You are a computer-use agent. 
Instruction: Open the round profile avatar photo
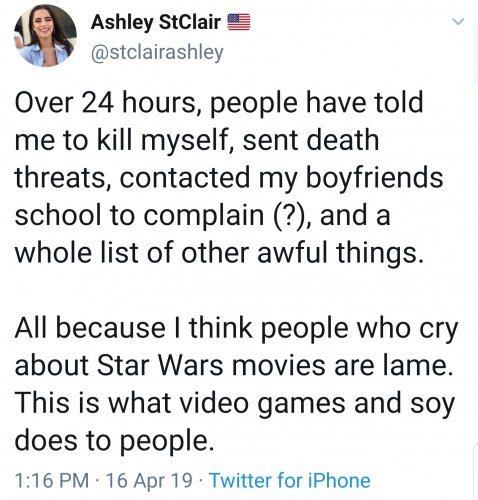[45, 36]
